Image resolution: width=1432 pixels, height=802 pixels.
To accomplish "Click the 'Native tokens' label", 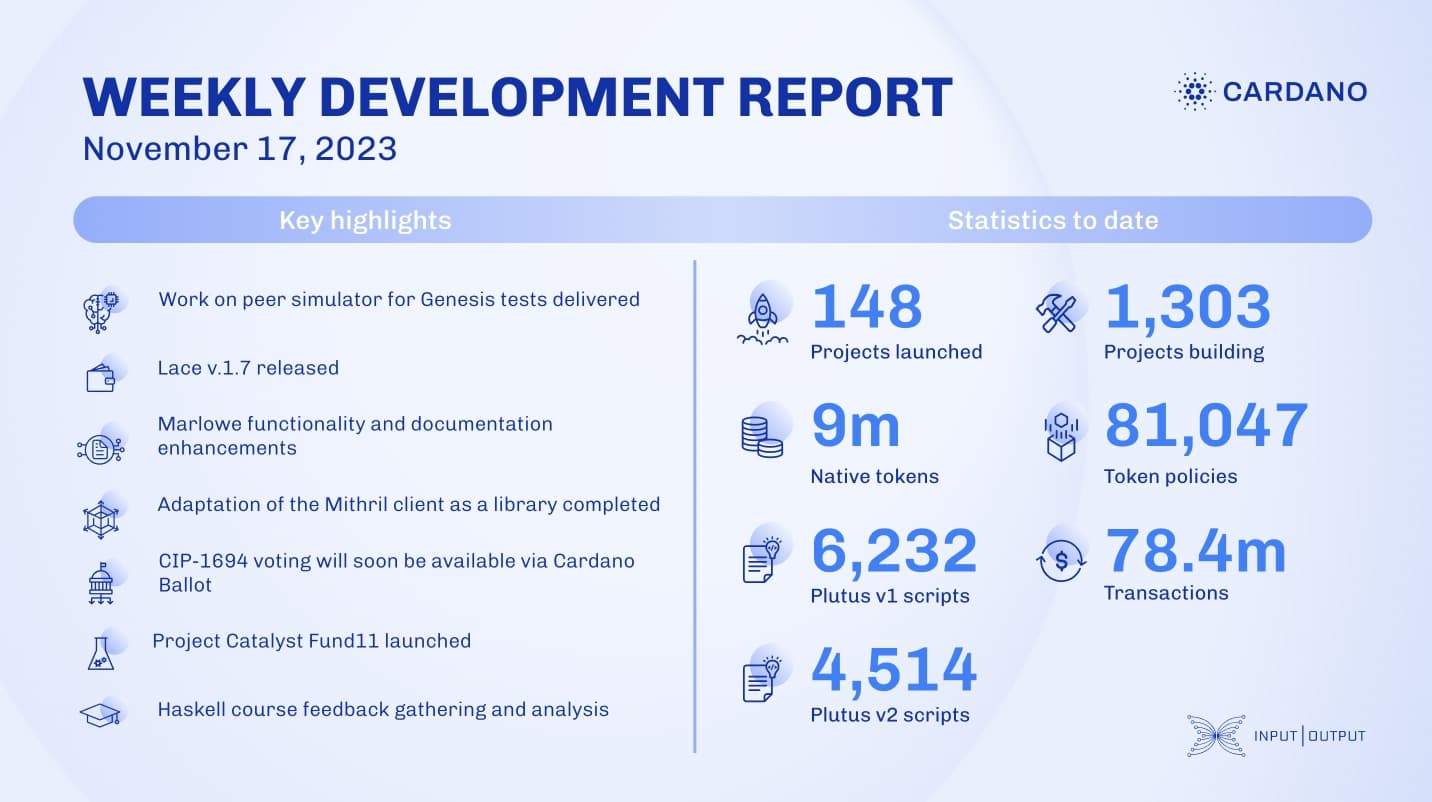I will (874, 477).
